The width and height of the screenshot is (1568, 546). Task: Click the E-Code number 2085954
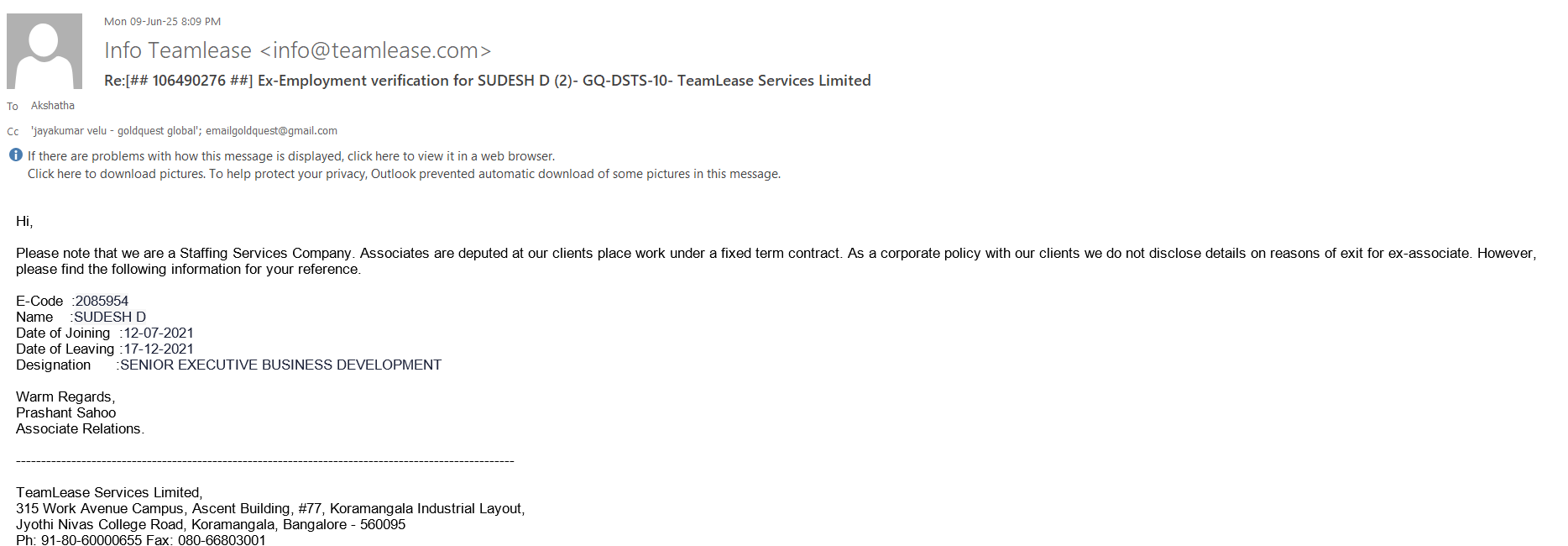[102, 301]
